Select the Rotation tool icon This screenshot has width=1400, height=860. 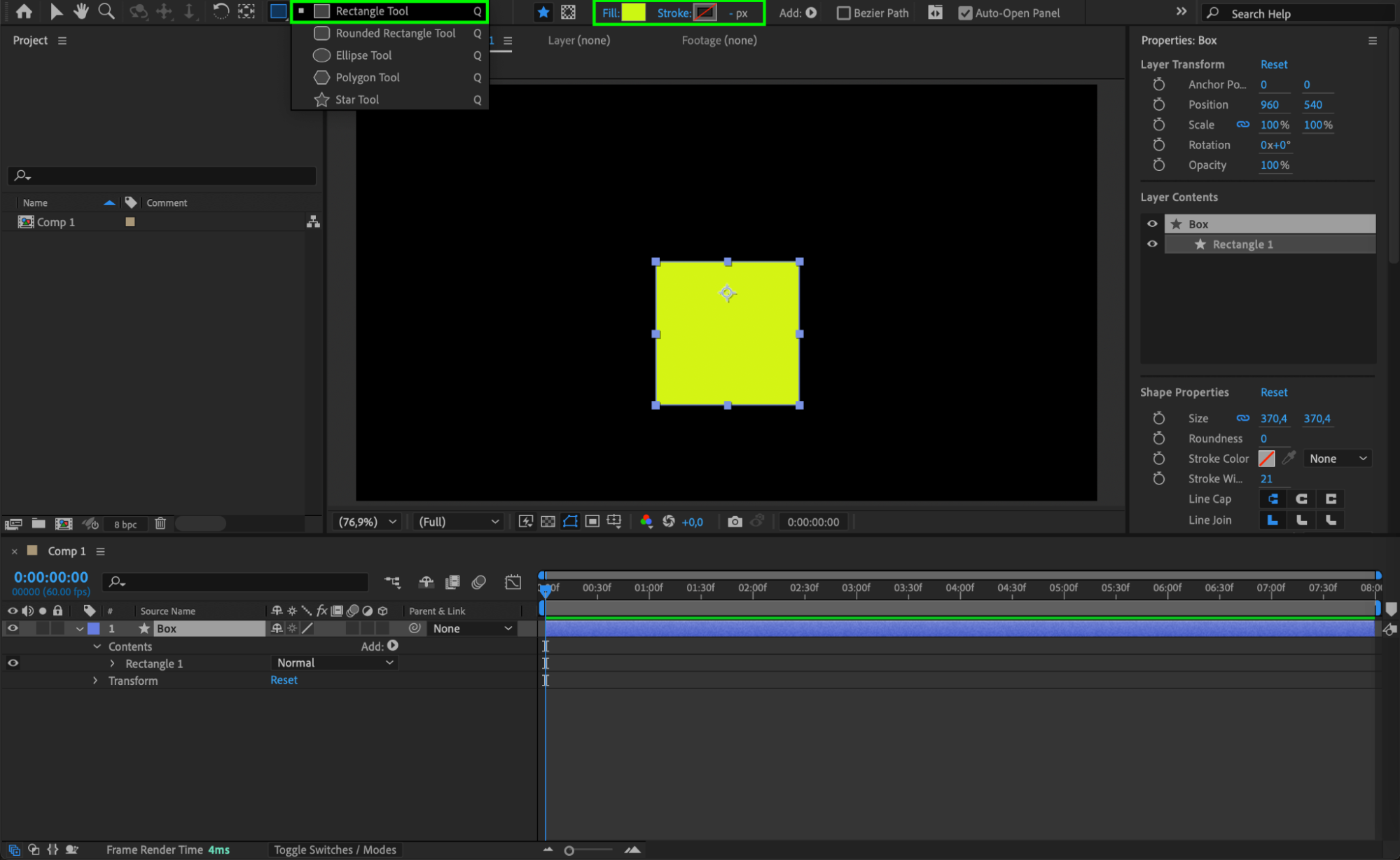click(x=220, y=11)
